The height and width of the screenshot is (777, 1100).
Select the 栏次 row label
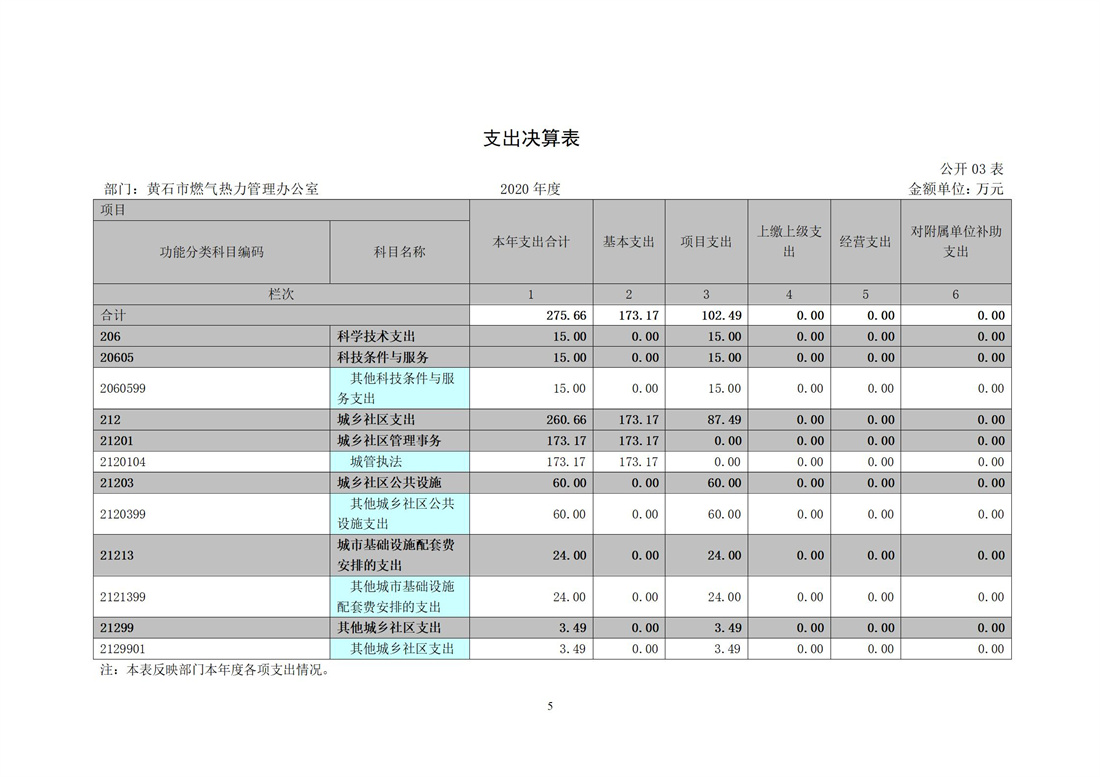point(281,295)
